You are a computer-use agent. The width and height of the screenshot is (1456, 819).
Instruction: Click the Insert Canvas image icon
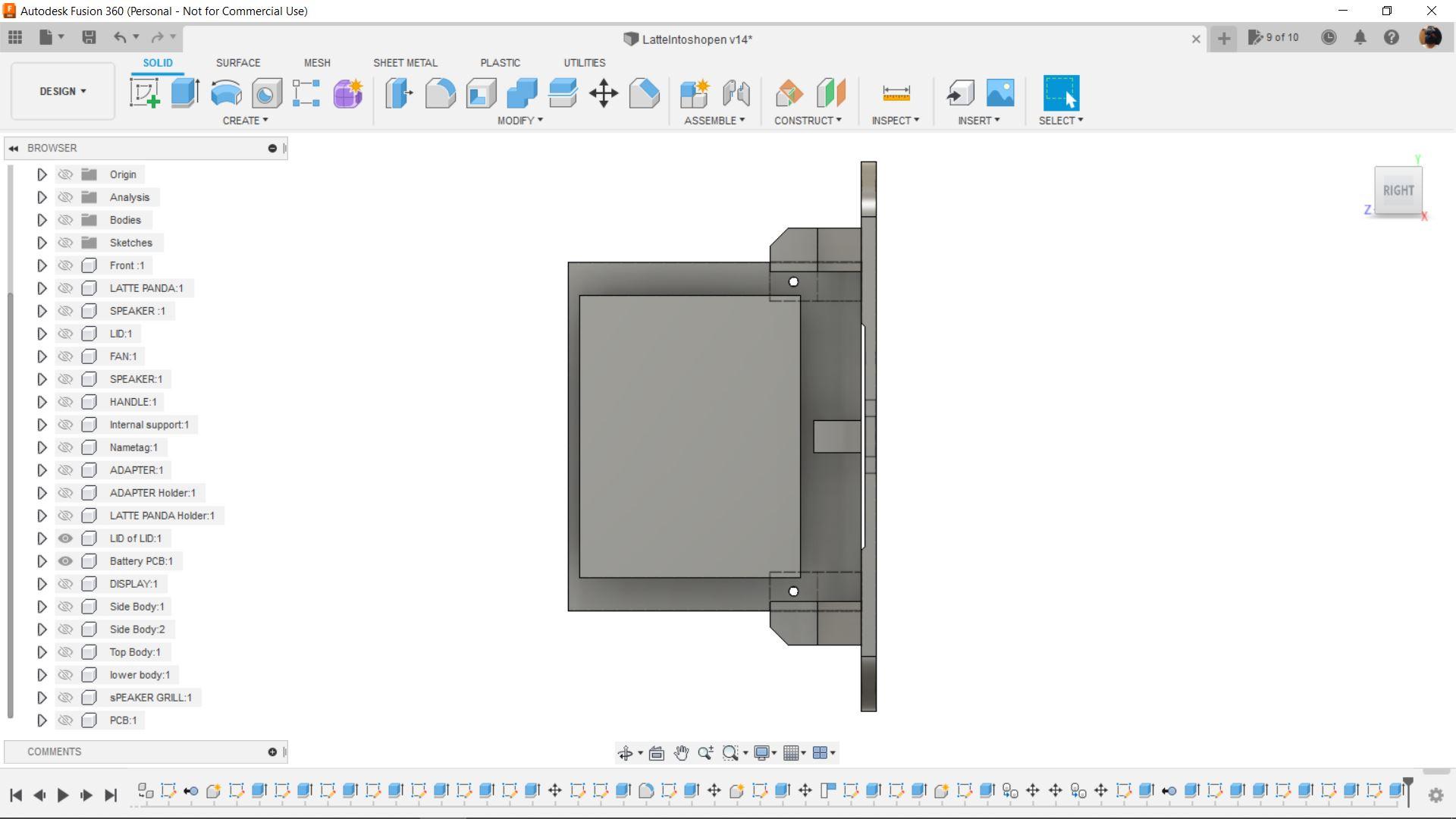(1000, 93)
